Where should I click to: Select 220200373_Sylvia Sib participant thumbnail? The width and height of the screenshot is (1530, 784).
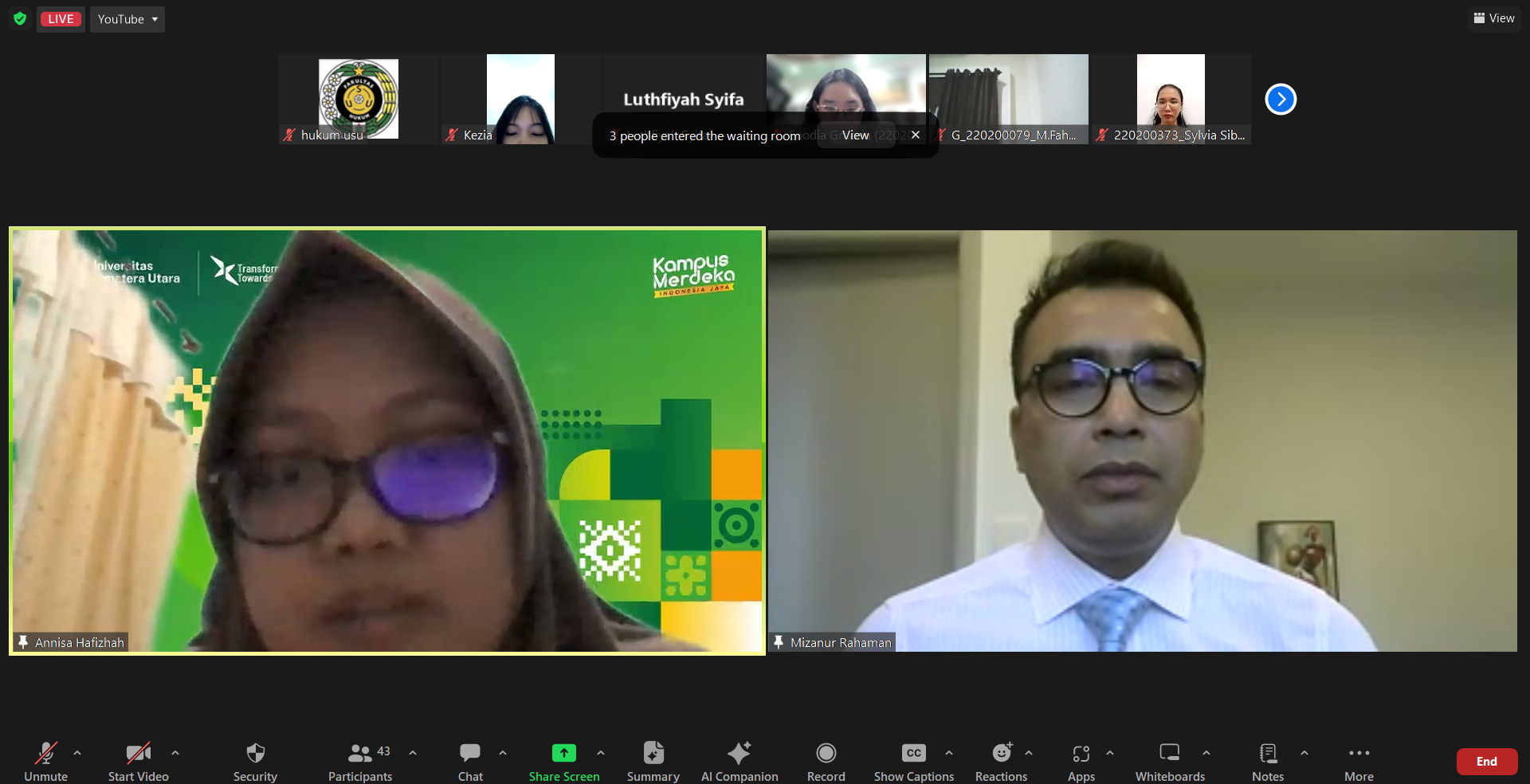[x=1171, y=99]
